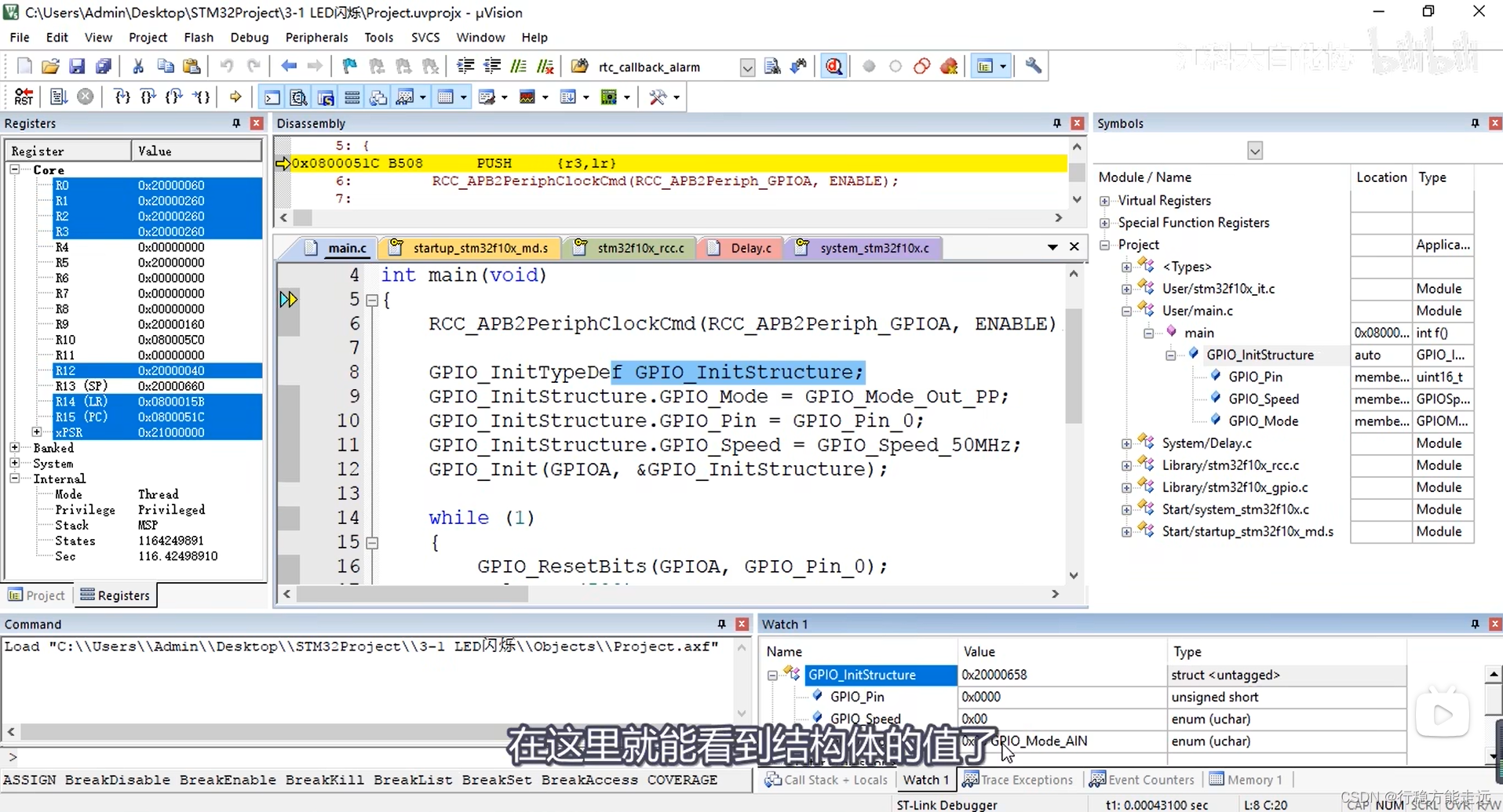
Task: Expand the User/stm32f10x_it.c module
Action: [1127, 289]
